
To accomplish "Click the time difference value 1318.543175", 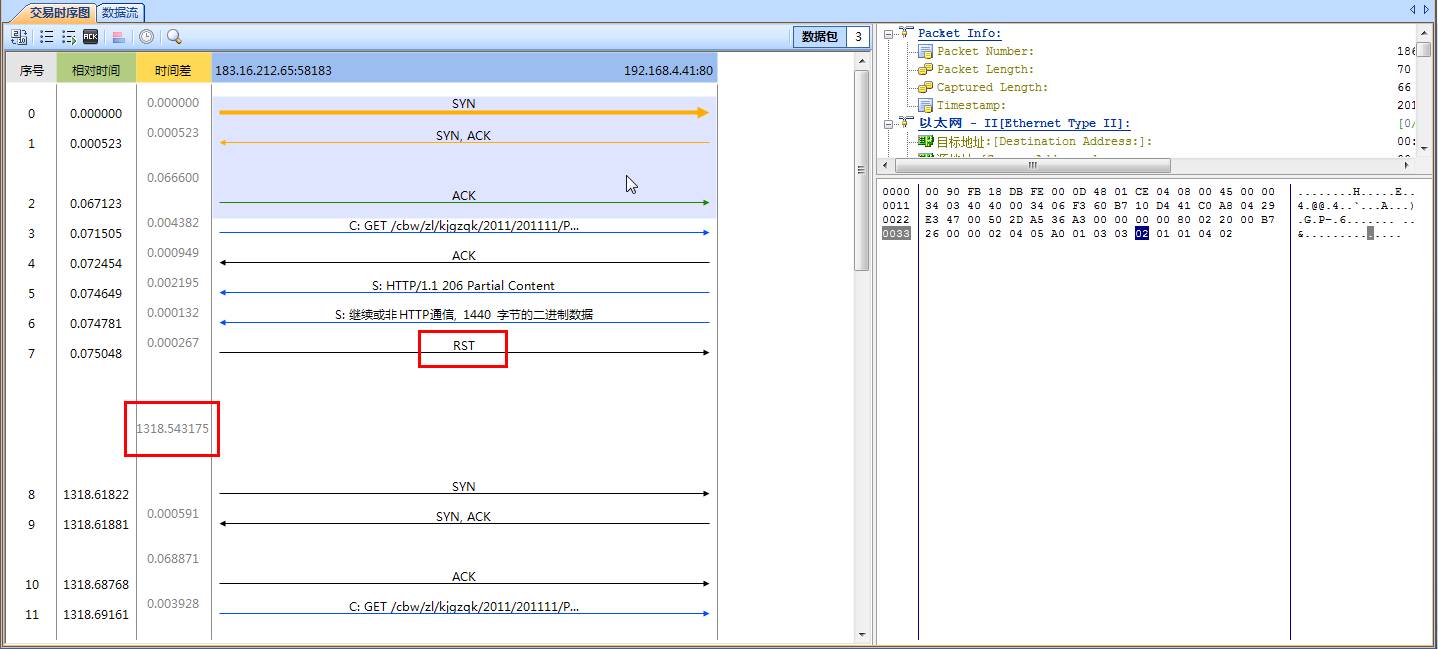I will [x=173, y=428].
